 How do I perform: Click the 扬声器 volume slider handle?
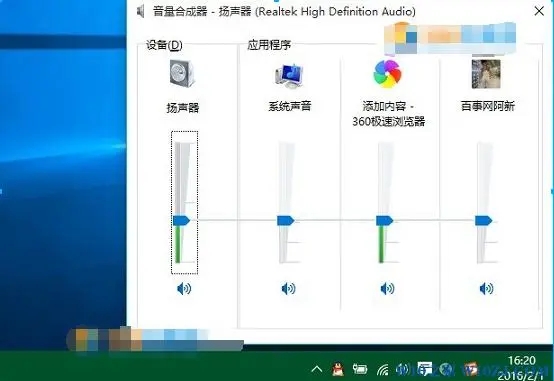(x=181, y=221)
